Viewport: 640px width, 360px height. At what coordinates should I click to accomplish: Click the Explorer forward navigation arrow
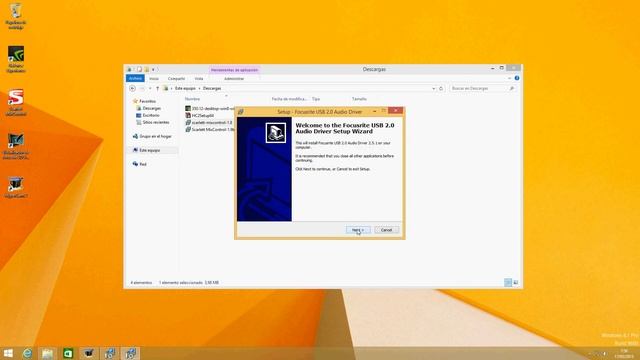(x=142, y=88)
